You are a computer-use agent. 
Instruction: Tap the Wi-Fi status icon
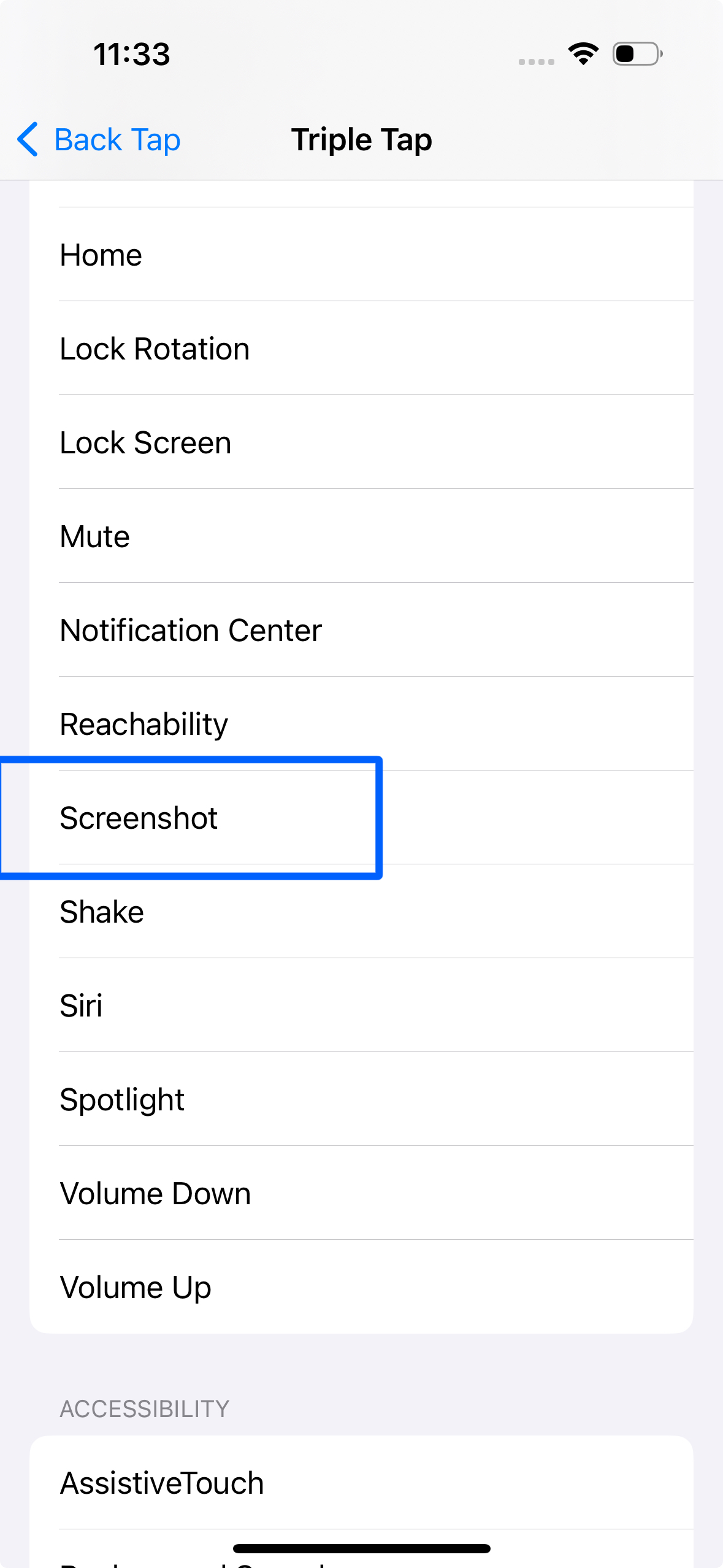click(x=583, y=54)
